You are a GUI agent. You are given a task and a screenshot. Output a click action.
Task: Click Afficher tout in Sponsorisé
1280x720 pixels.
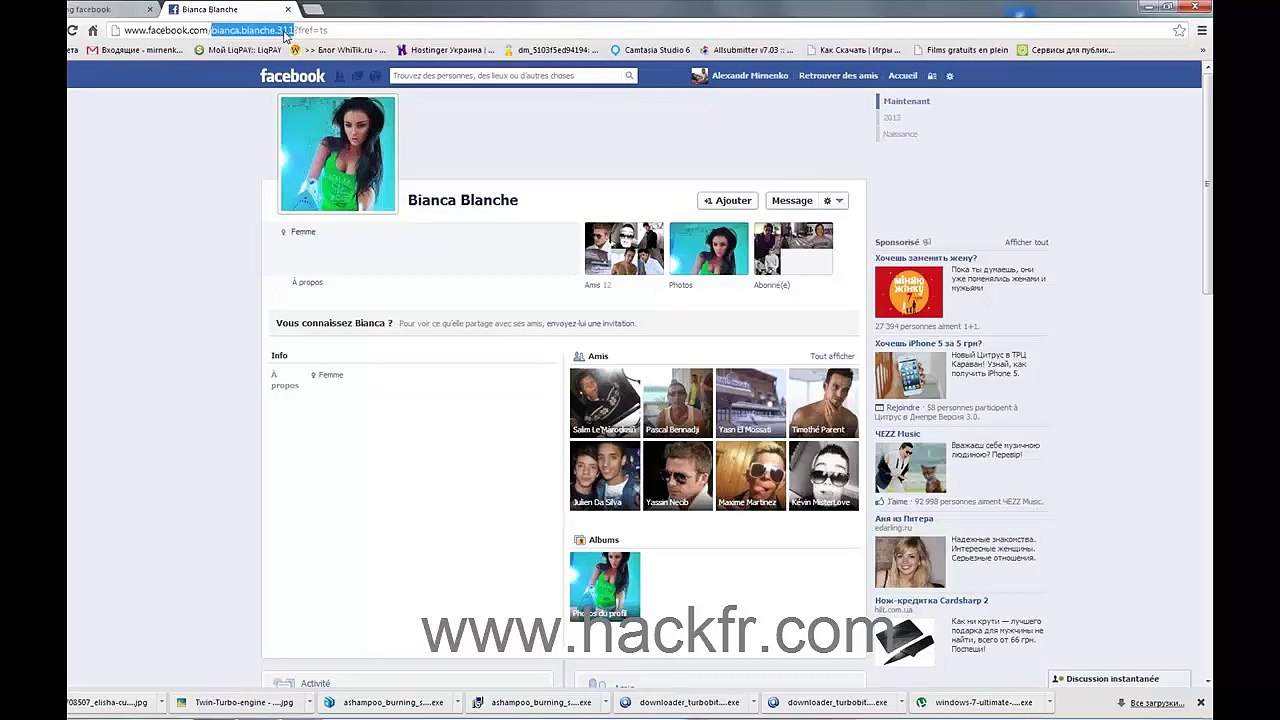1027,242
